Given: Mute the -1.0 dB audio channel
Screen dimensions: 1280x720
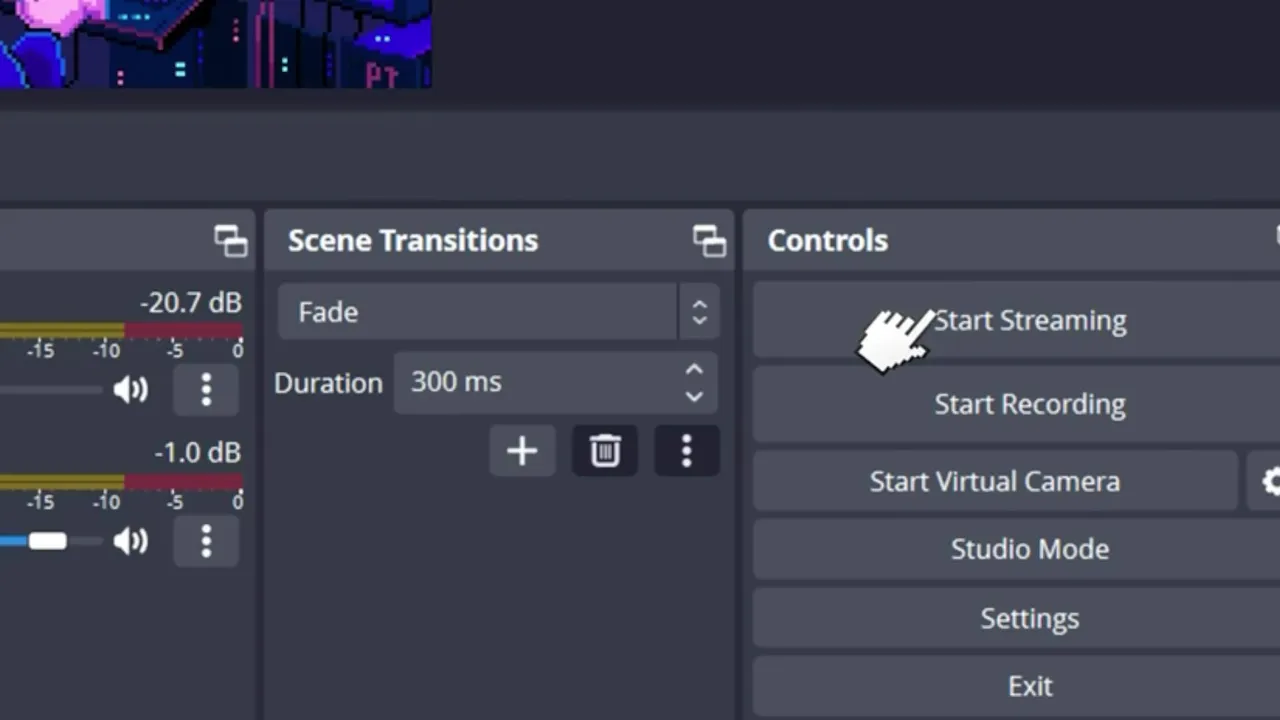Looking at the screenshot, I should point(131,541).
